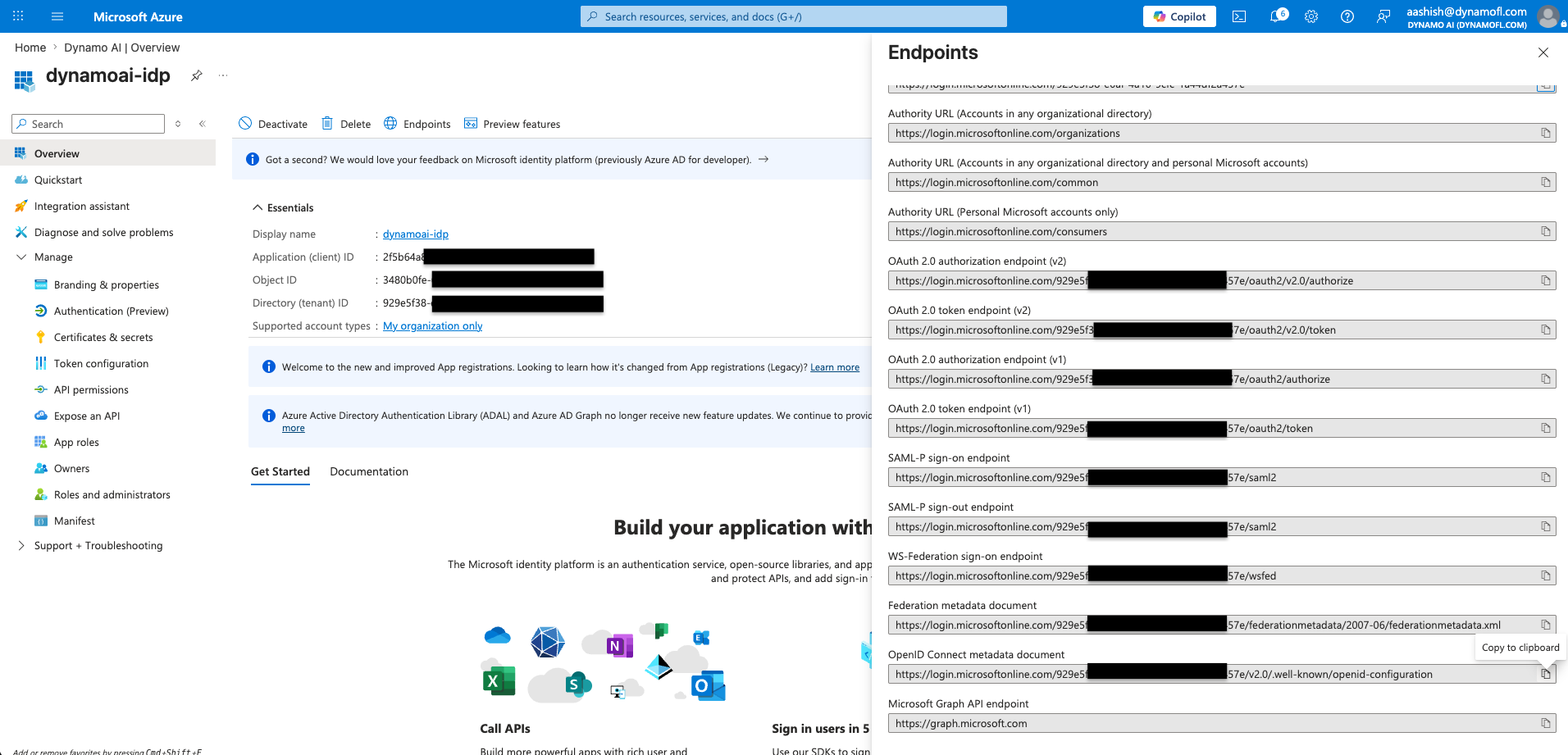Screen dimensions: 1568x755
Task: Collapse the Manage section in sidebar
Action: (21, 257)
